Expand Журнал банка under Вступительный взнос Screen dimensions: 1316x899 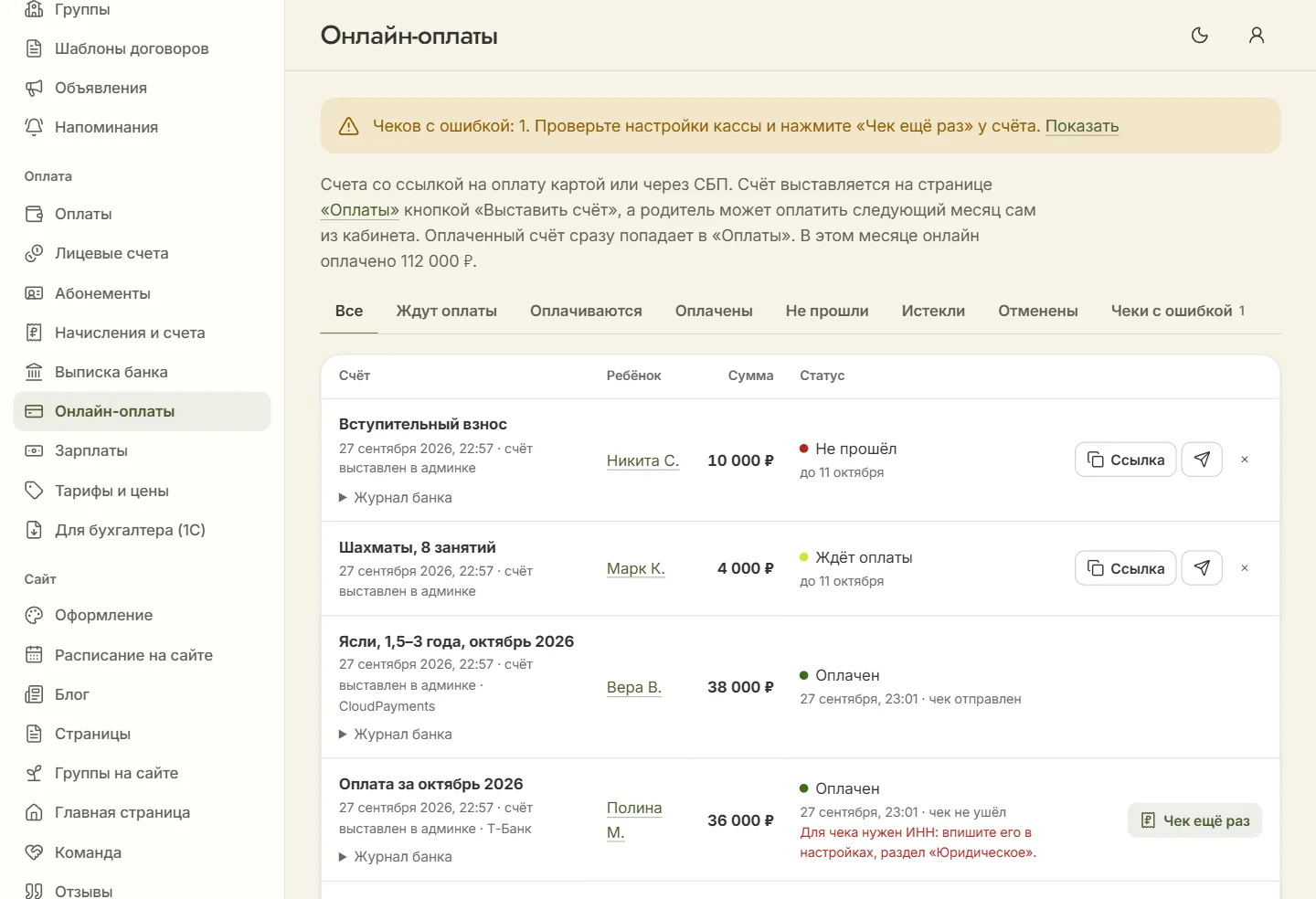pyautogui.click(x=395, y=498)
